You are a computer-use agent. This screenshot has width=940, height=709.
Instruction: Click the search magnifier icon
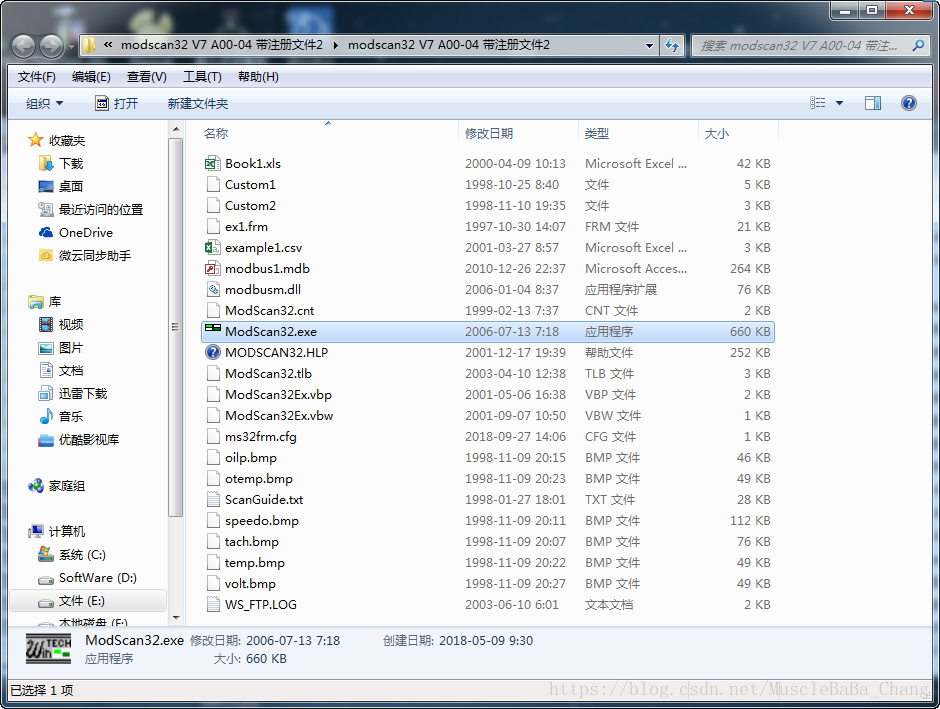point(918,46)
